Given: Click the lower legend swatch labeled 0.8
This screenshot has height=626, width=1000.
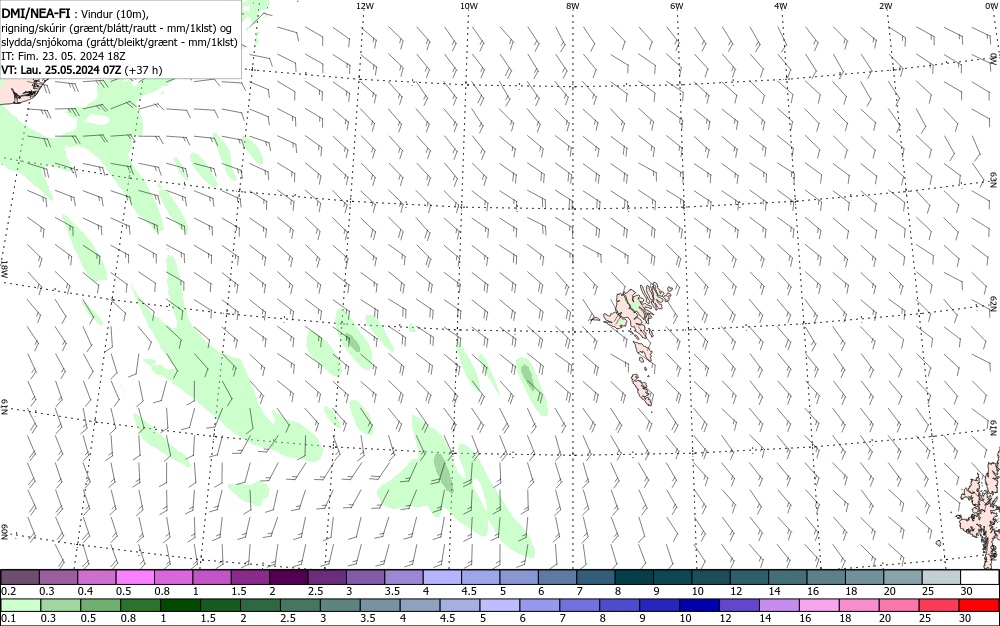Looking at the screenshot, I should (140, 605).
